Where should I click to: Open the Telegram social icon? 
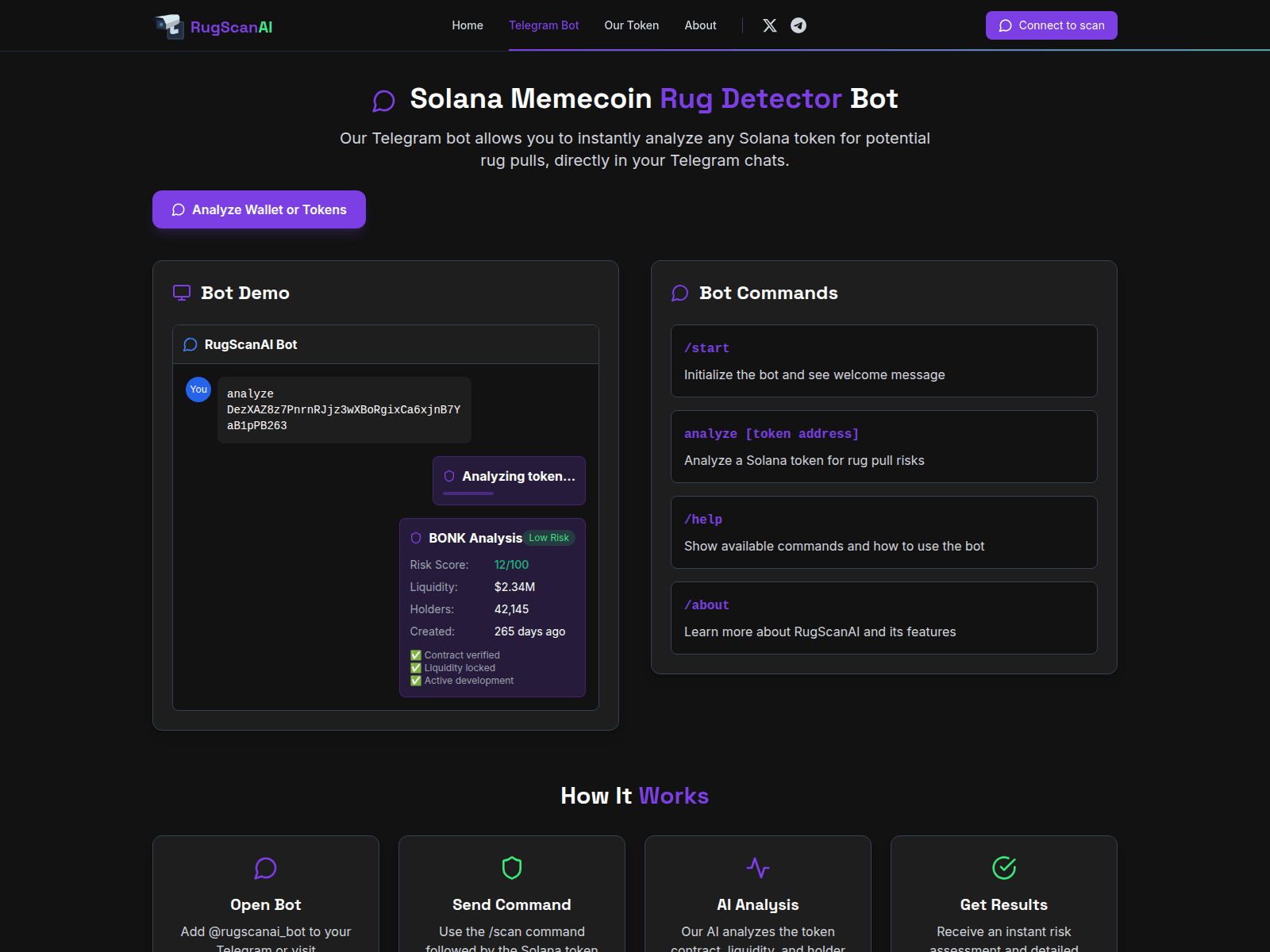799,25
